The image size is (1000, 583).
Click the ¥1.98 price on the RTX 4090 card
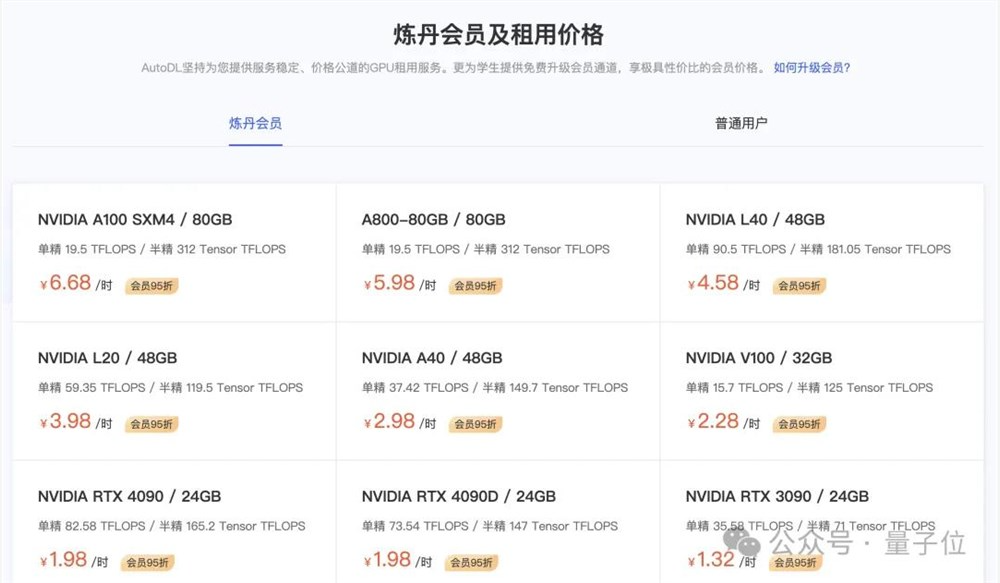63,559
